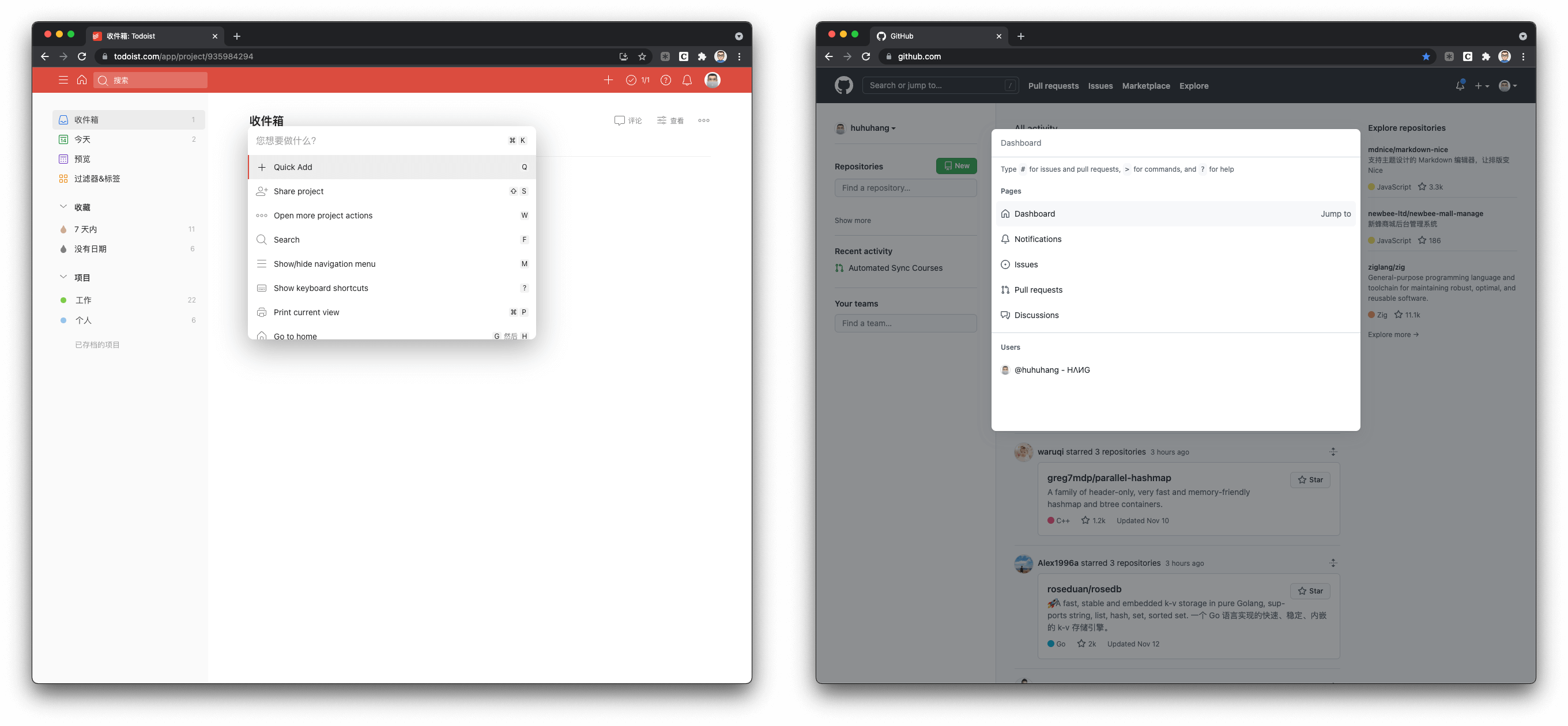Click Todoist notification bell icon
The height and width of the screenshot is (726, 1568).
tap(687, 80)
